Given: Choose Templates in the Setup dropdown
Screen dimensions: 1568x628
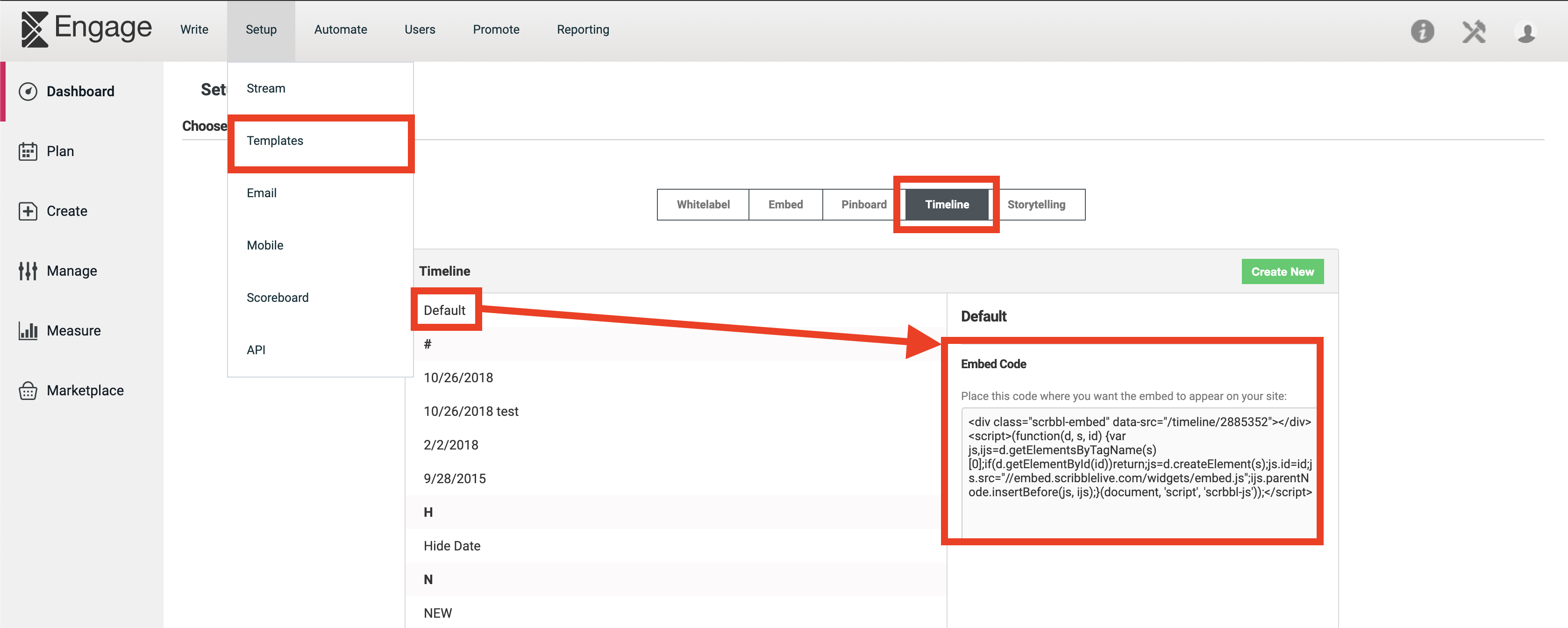Looking at the screenshot, I should (x=320, y=141).
